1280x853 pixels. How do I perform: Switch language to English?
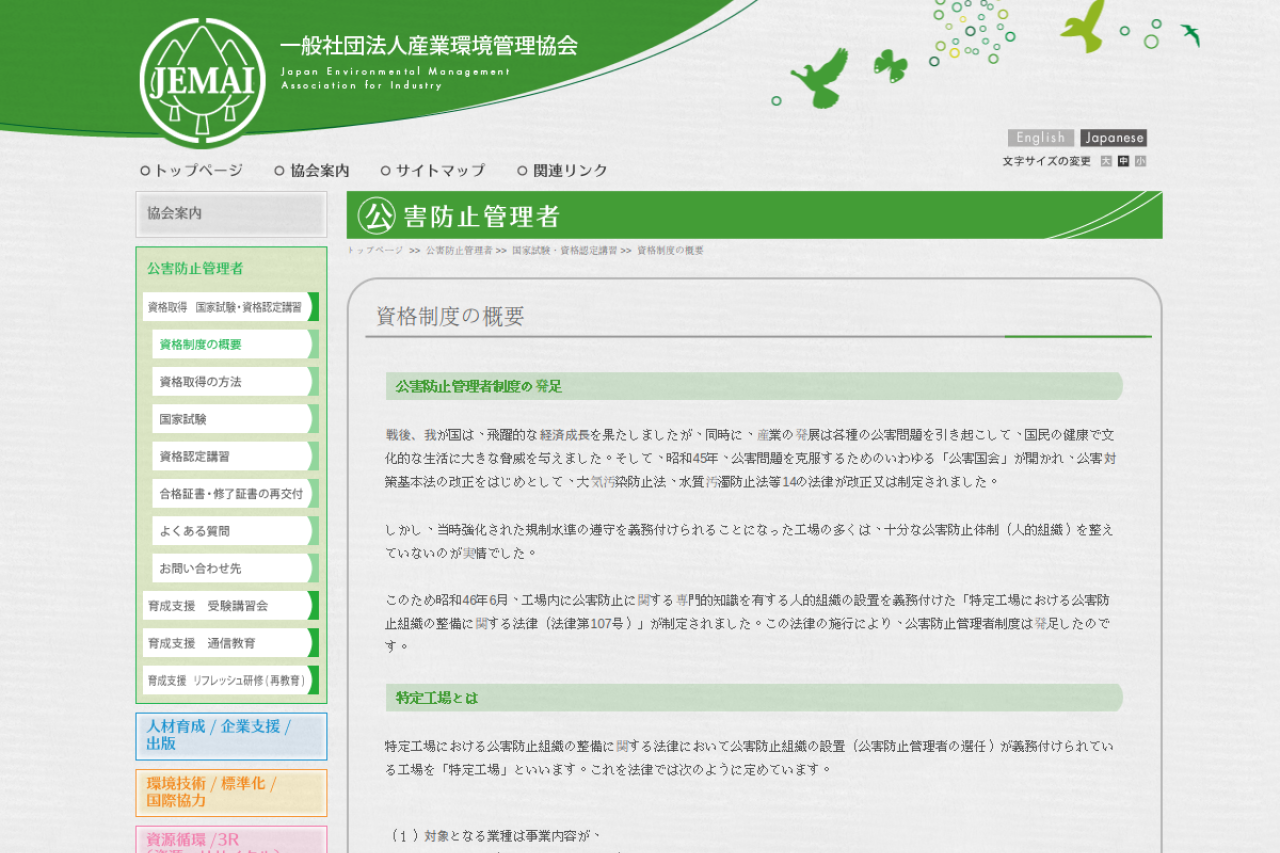[1040, 138]
